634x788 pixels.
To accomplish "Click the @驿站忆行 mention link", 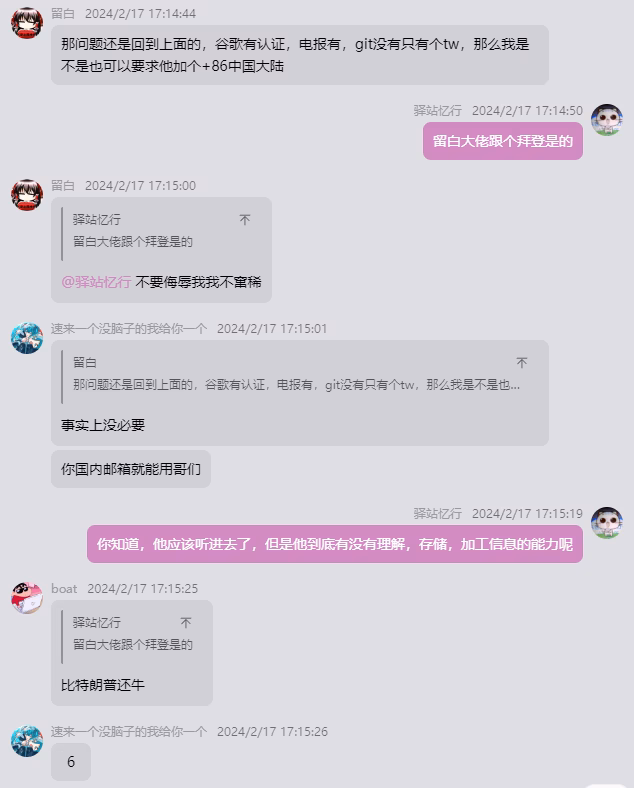I will coord(96,282).
